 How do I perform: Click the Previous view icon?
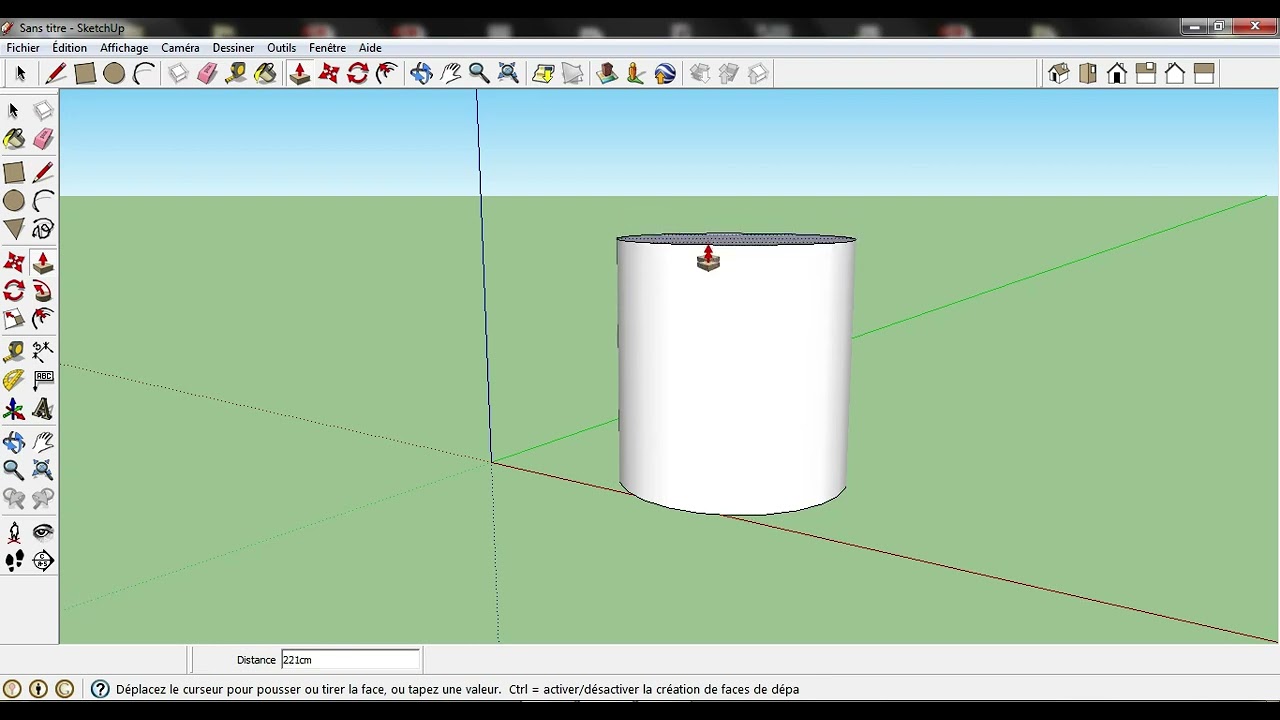pyautogui.click(x=14, y=498)
